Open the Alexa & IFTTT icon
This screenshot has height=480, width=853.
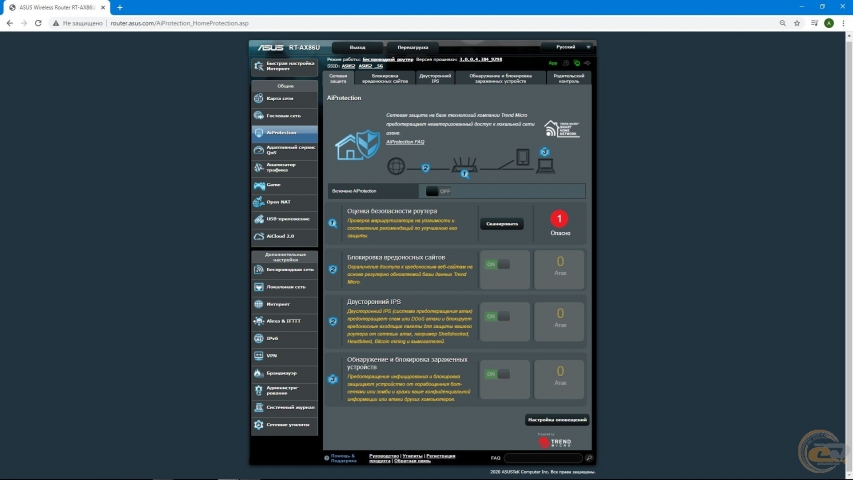coord(258,321)
